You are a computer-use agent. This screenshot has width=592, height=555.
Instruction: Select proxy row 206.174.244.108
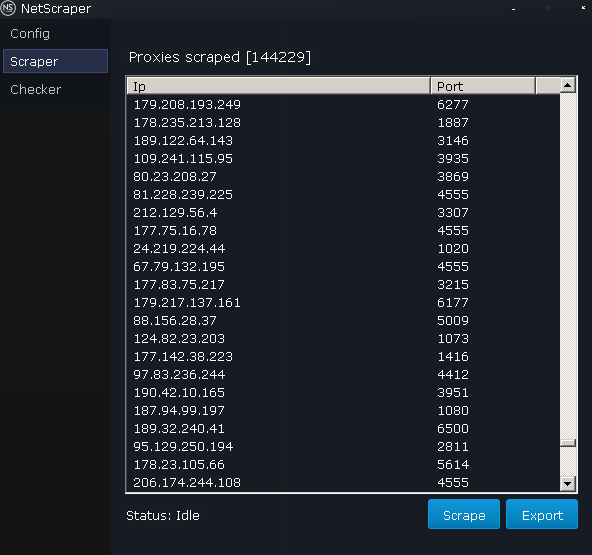pos(343,483)
